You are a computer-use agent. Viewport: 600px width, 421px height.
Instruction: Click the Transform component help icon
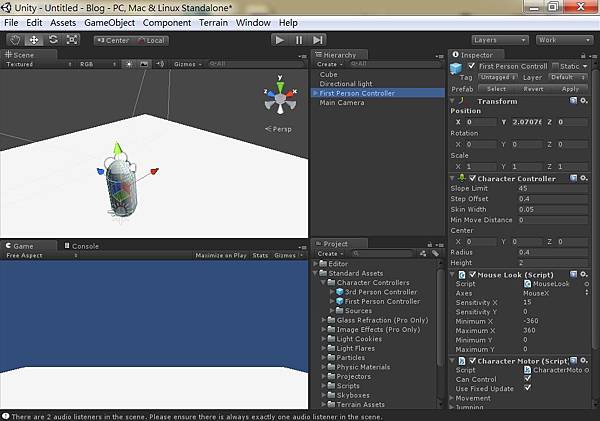point(573,101)
